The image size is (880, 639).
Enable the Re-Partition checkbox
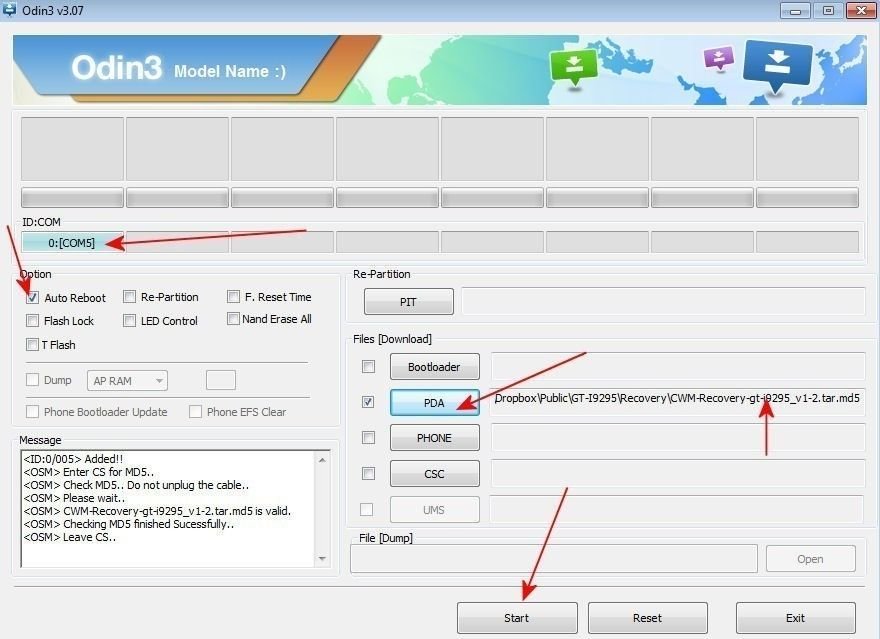tap(130, 296)
